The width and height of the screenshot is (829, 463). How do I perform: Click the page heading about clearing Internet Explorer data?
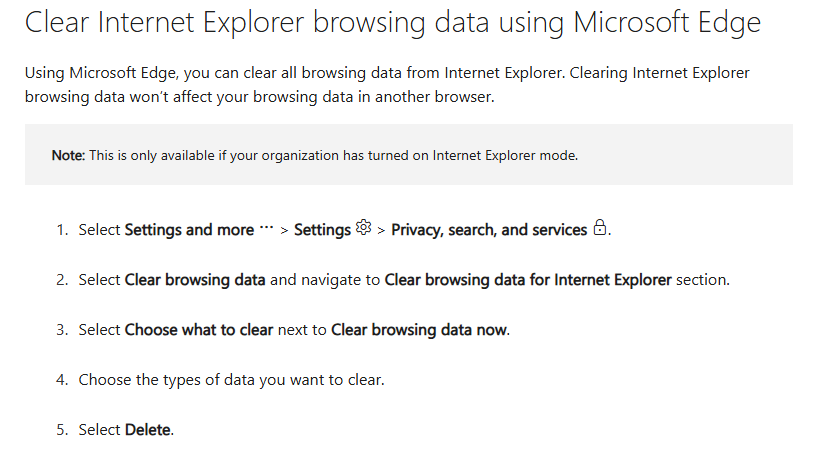pos(393,22)
